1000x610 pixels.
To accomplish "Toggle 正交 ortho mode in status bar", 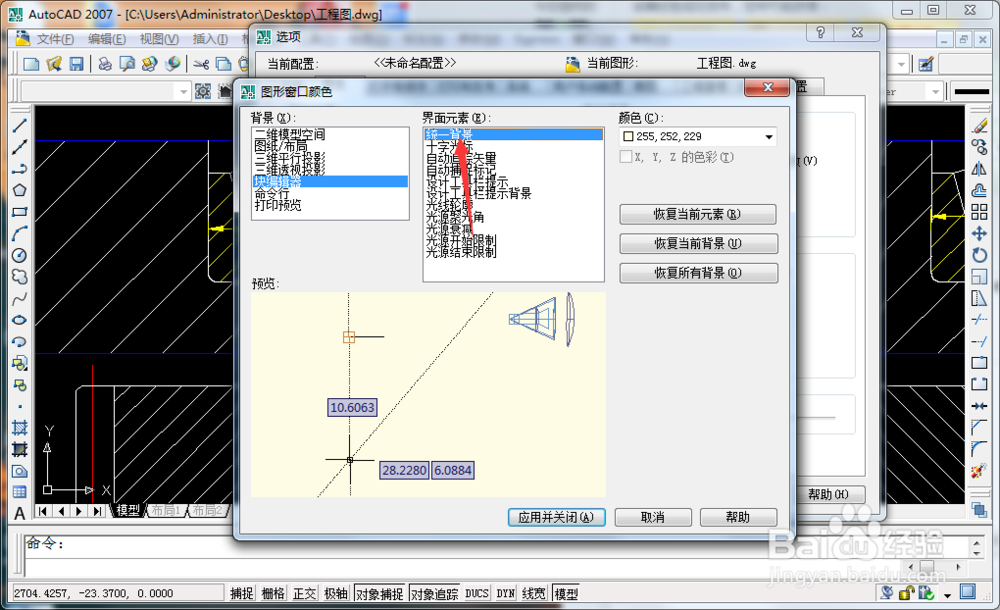I will pyautogui.click(x=304, y=594).
